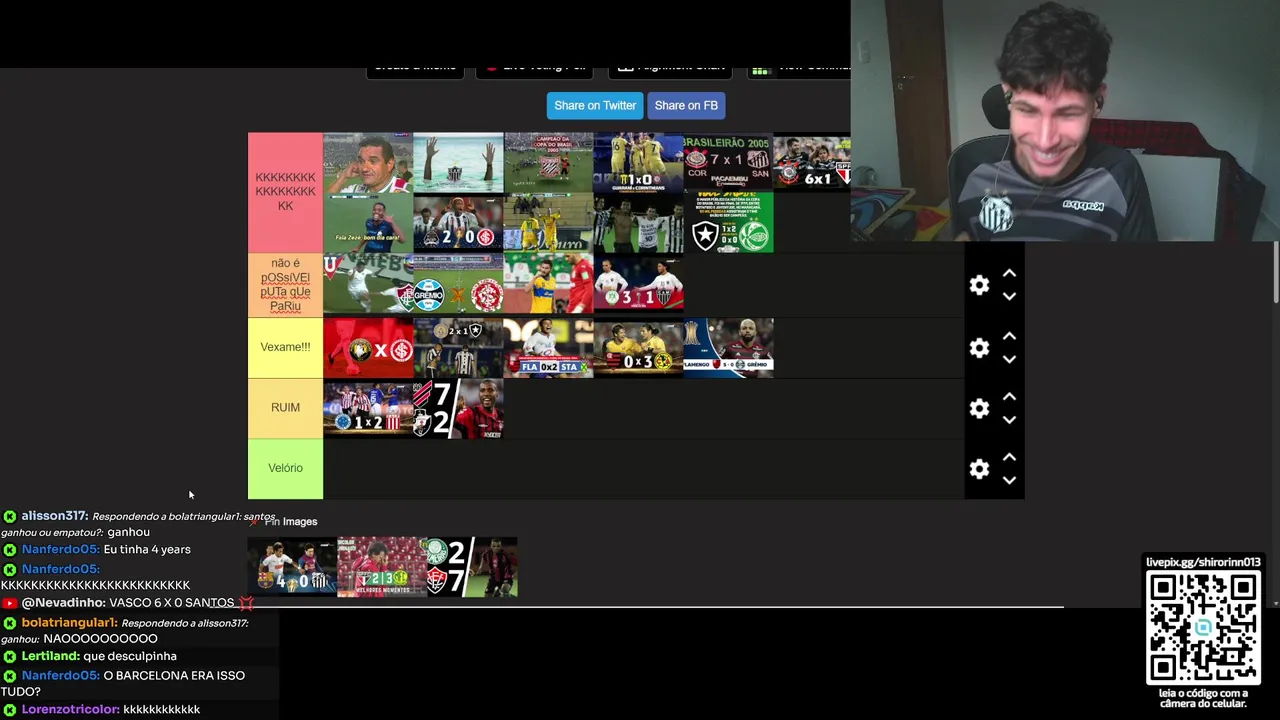The height and width of the screenshot is (720, 1280).
Task: Select the 2-0 Internacional score thumbnail
Action: 458,222
